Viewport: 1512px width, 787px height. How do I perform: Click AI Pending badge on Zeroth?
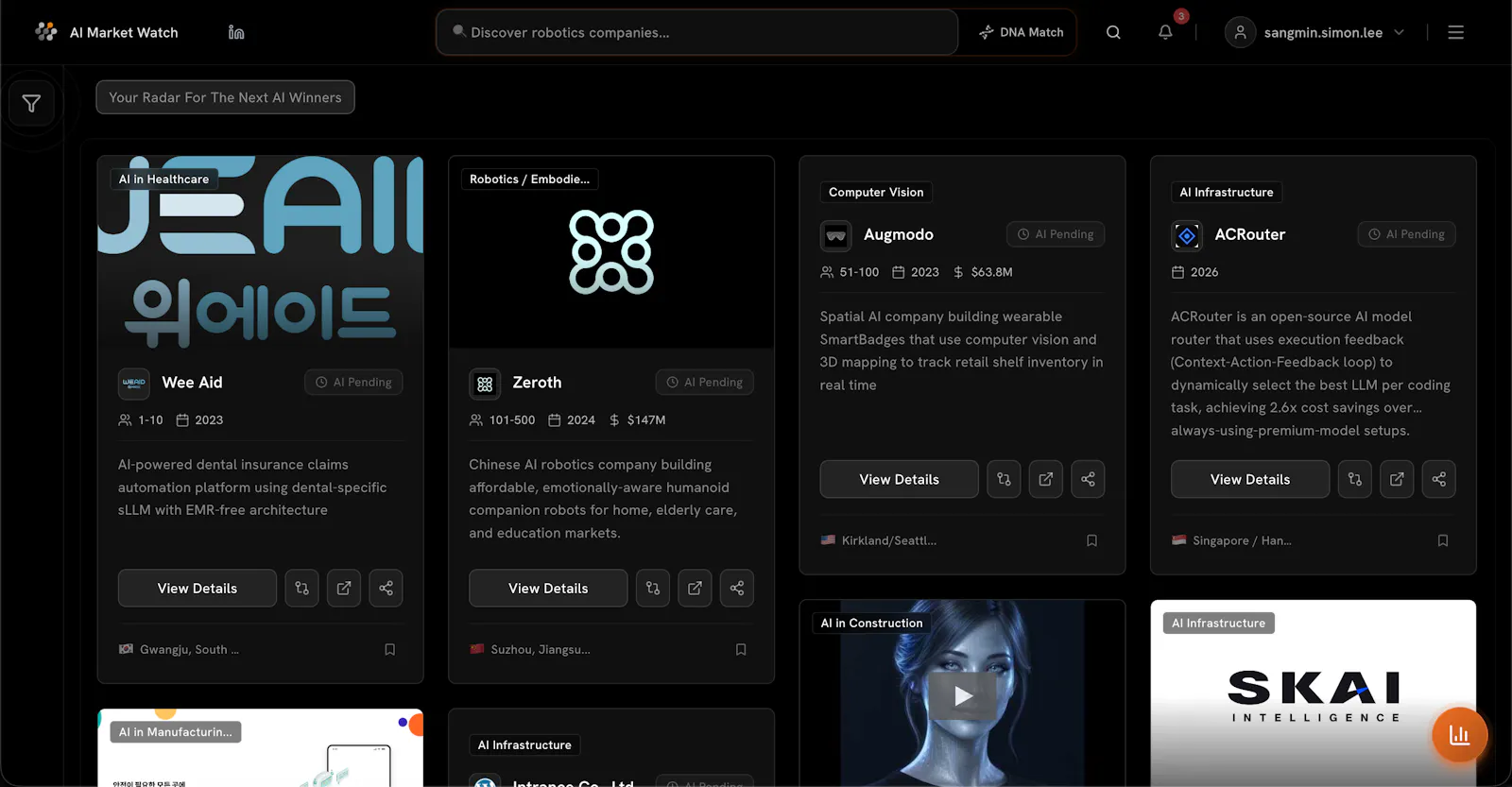coord(705,382)
